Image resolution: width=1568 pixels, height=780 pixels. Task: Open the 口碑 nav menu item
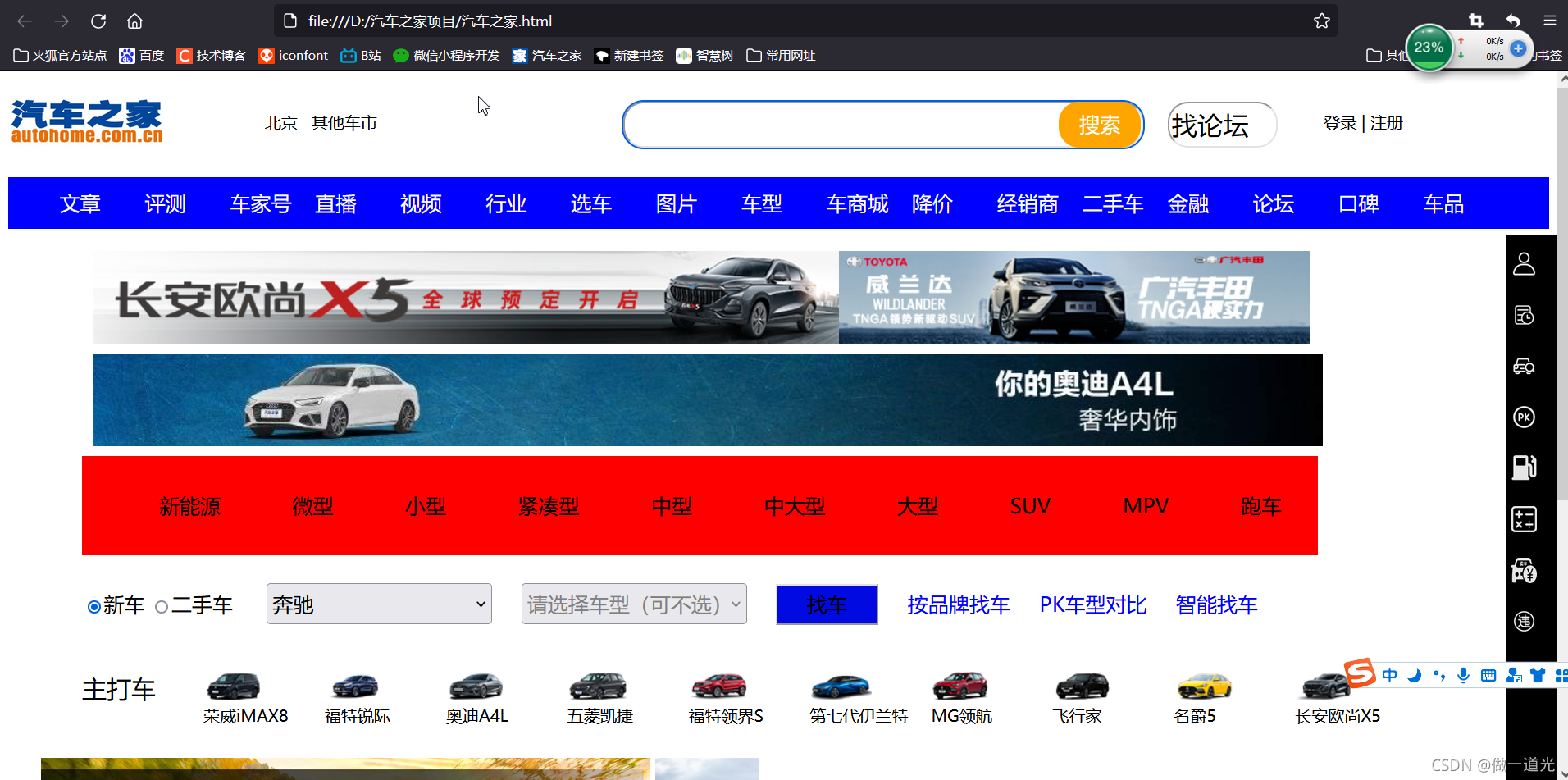[x=1359, y=203]
